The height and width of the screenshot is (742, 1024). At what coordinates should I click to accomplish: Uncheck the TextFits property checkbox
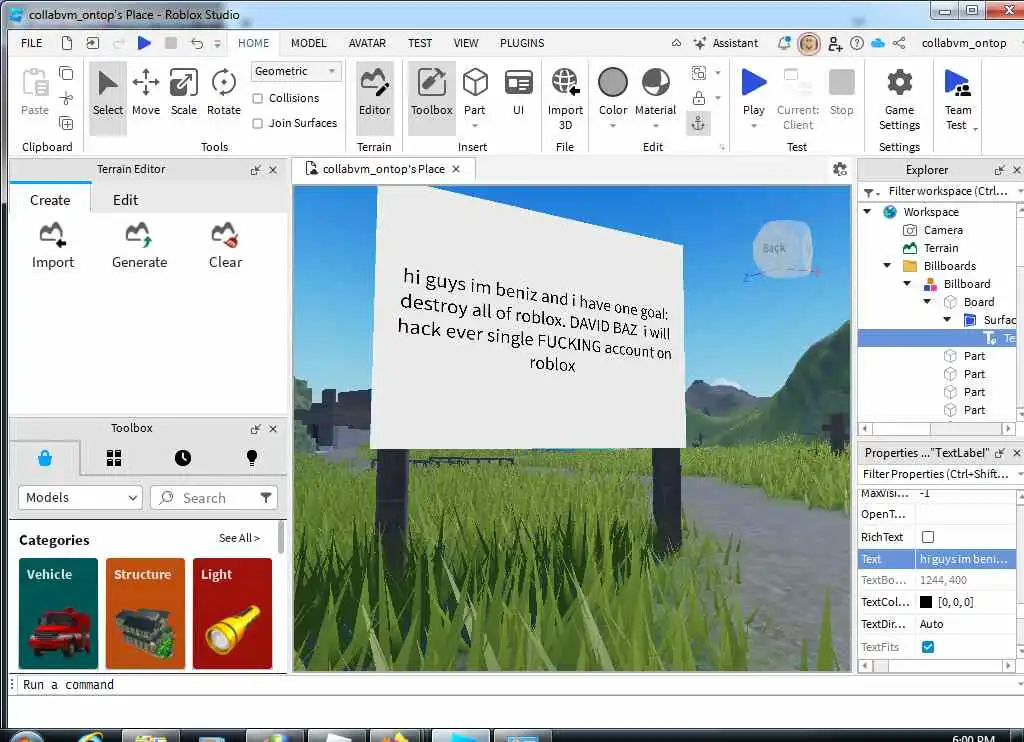927,647
